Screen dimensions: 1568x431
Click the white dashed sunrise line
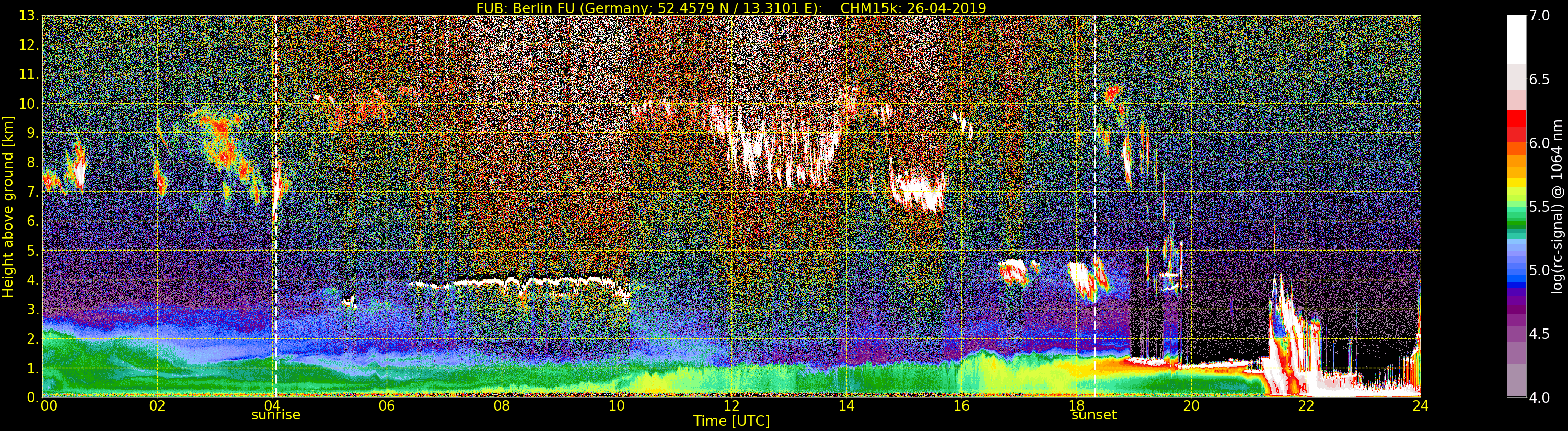(276, 206)
